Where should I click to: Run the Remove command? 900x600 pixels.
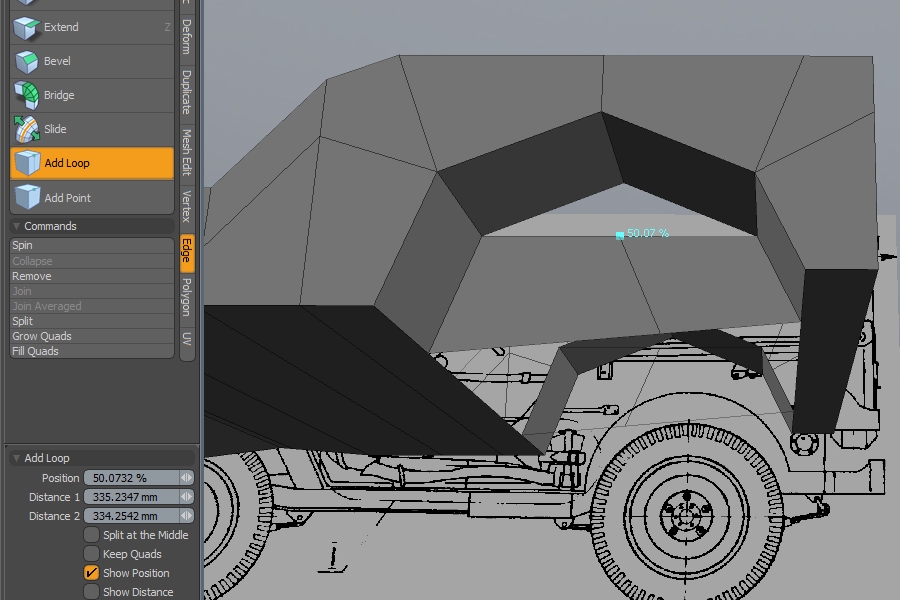(x=92, y=276)
